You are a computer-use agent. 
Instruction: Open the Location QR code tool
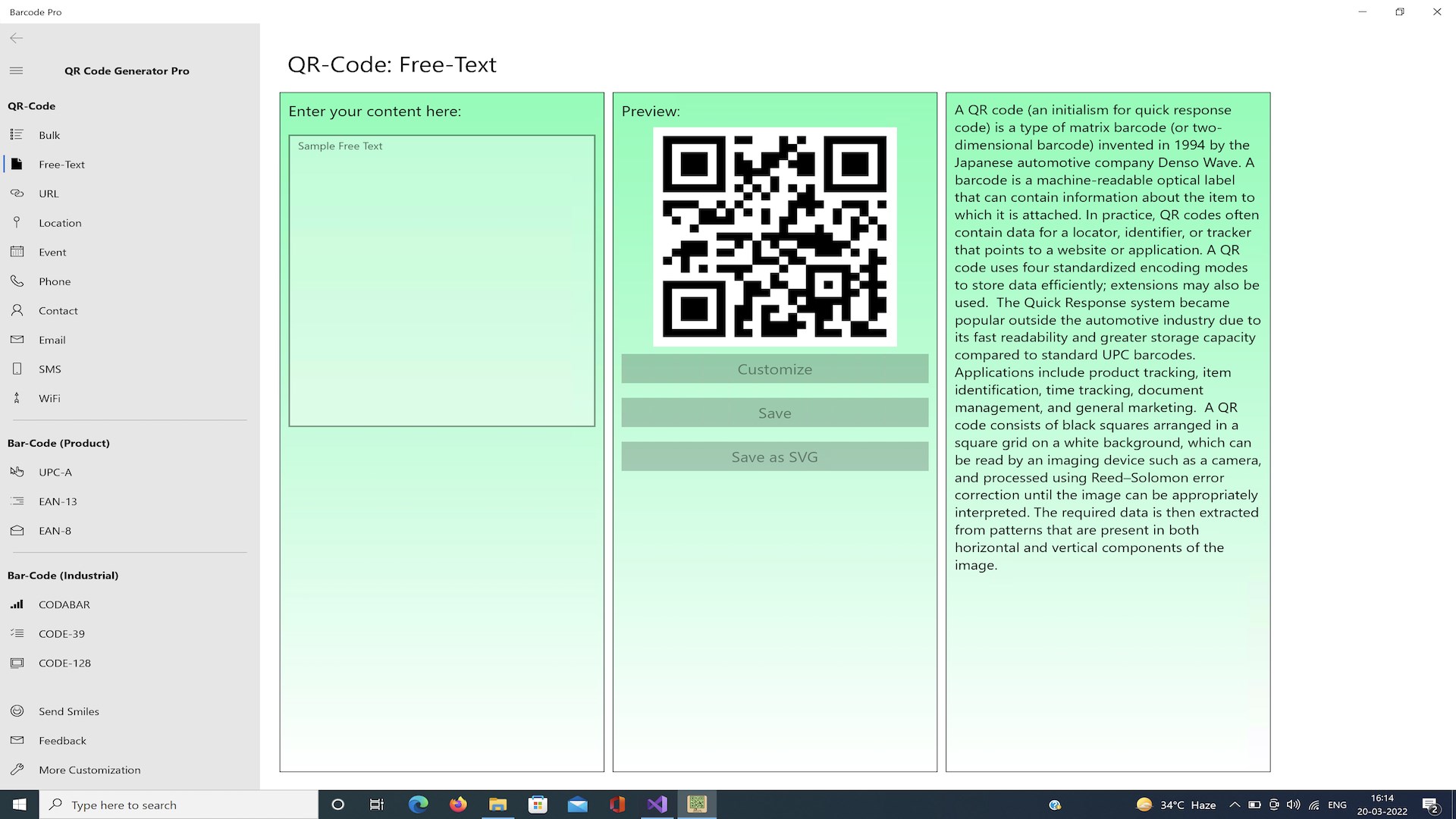tap(60, 222)
